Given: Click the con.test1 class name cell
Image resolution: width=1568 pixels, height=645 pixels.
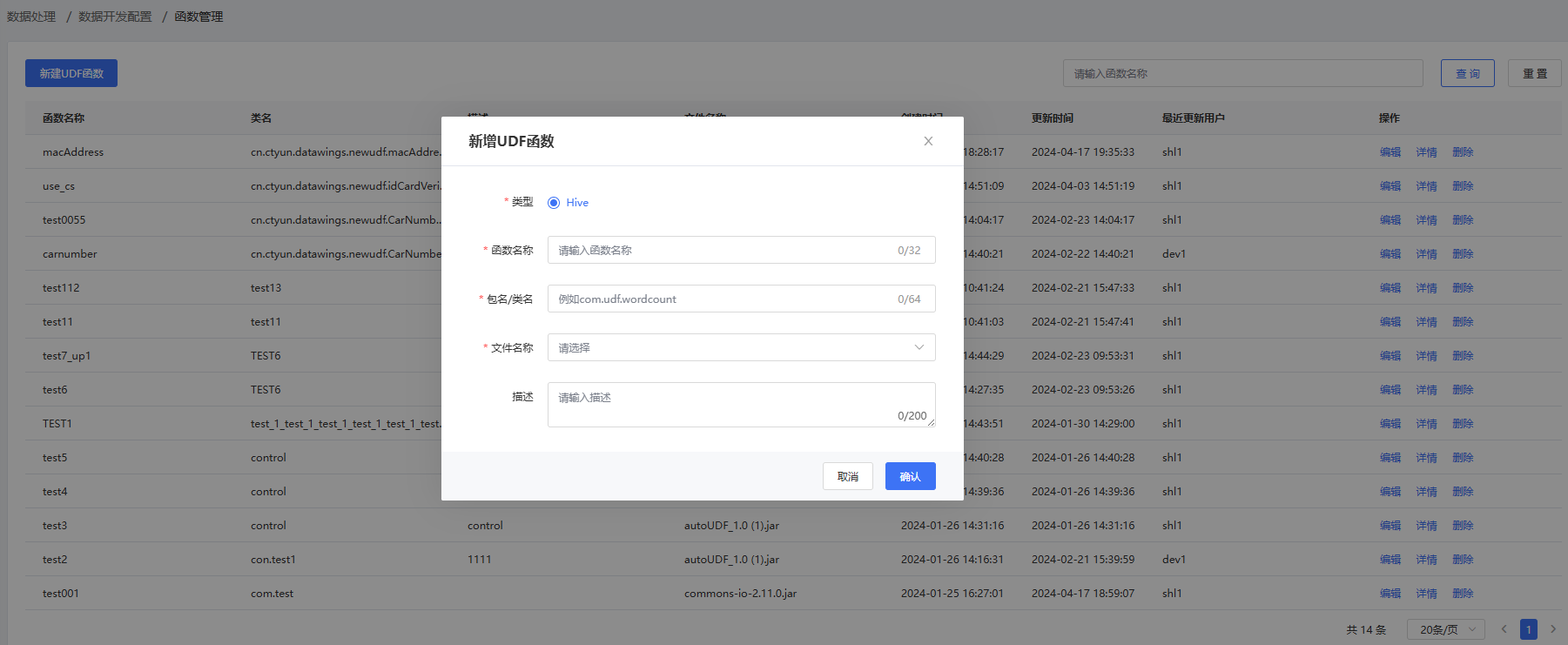Looking at the screenshot, I should pos(273,560).
